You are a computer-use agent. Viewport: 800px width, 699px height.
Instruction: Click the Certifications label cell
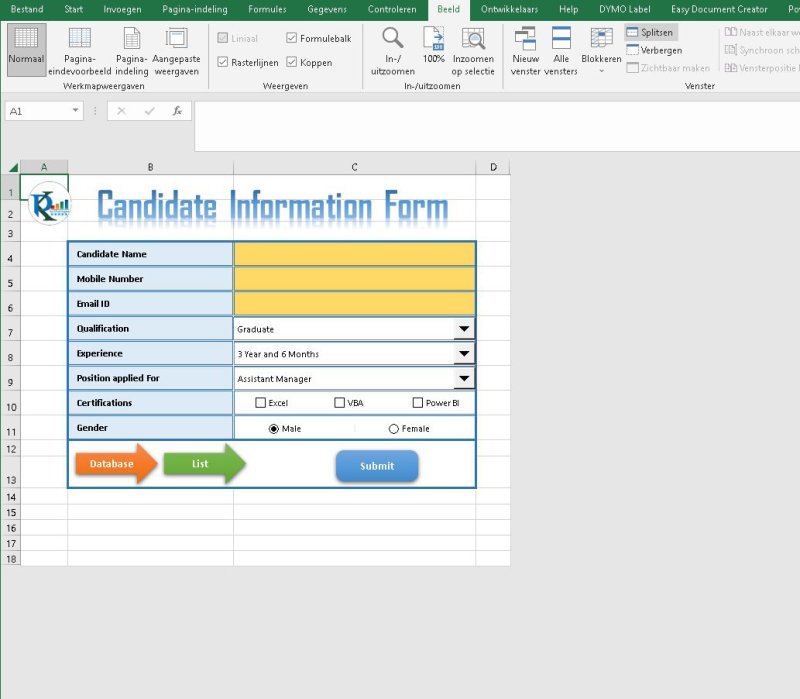(151, 403)
